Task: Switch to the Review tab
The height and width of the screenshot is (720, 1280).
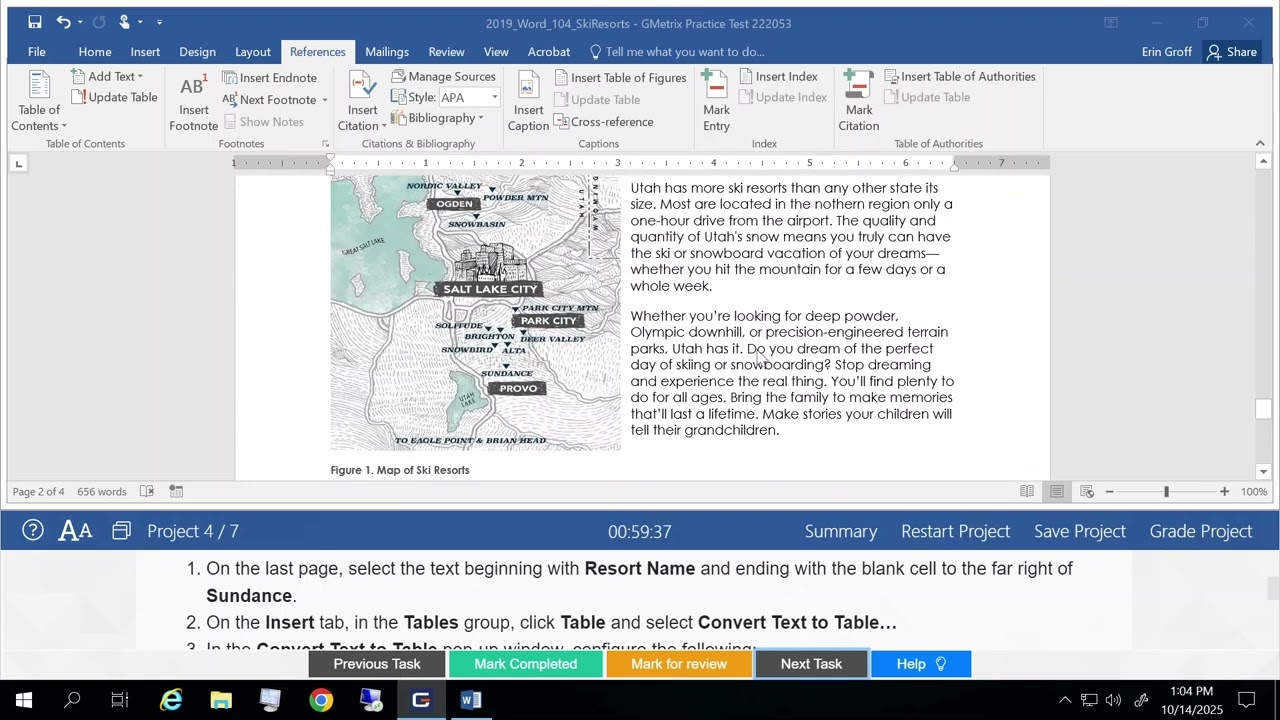Action: point(446,52)
